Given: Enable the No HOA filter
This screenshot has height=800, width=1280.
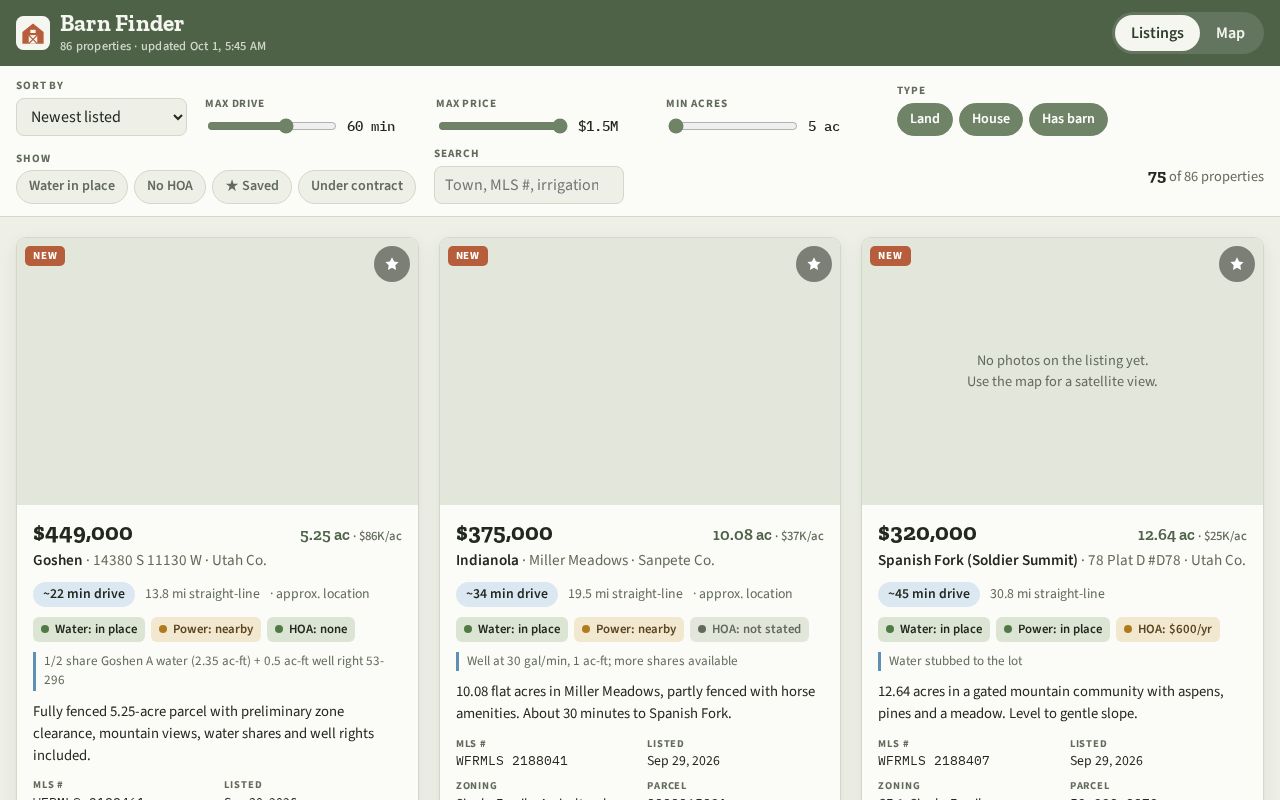Looking at the screenshot, I should (x=170, y=186).
